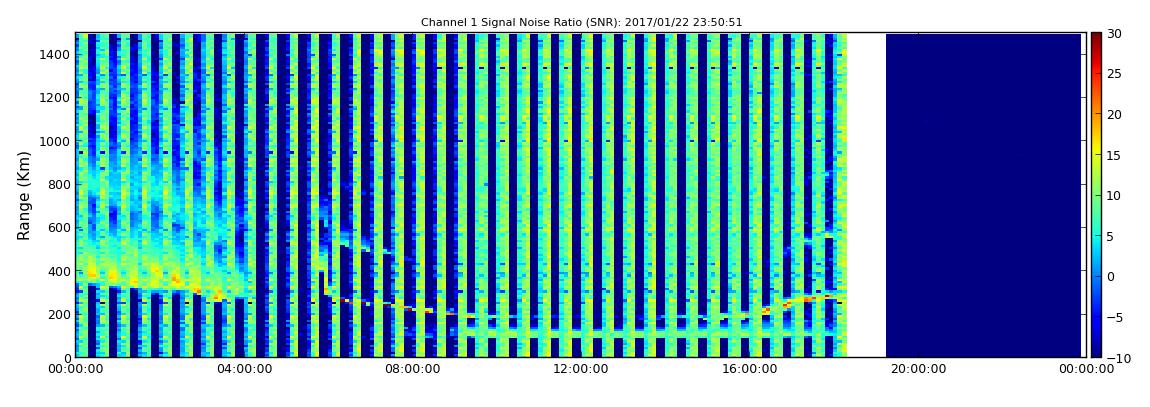
Task: Click the colorbar label 5
Action: coord(1111,236)
